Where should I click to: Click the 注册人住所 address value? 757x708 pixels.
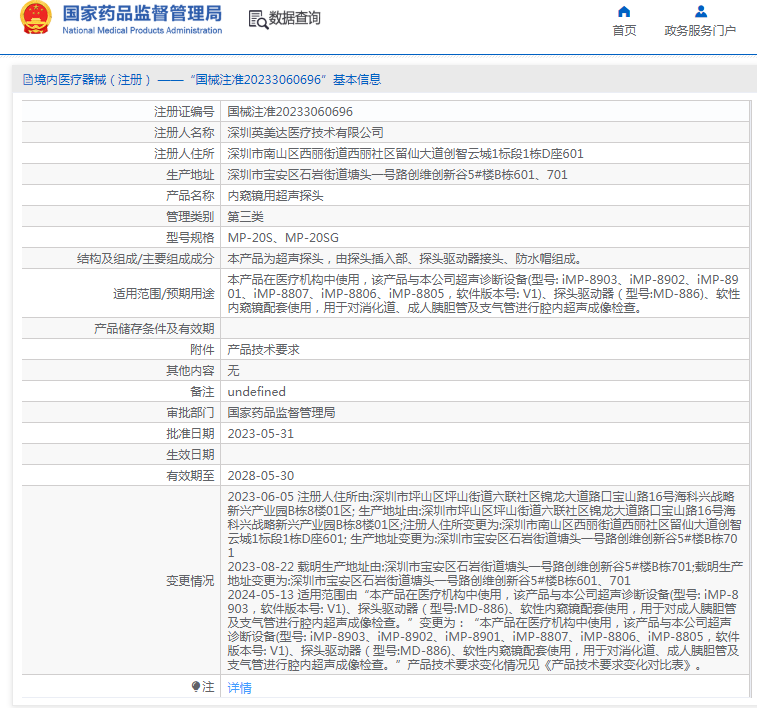pos(406,154)
